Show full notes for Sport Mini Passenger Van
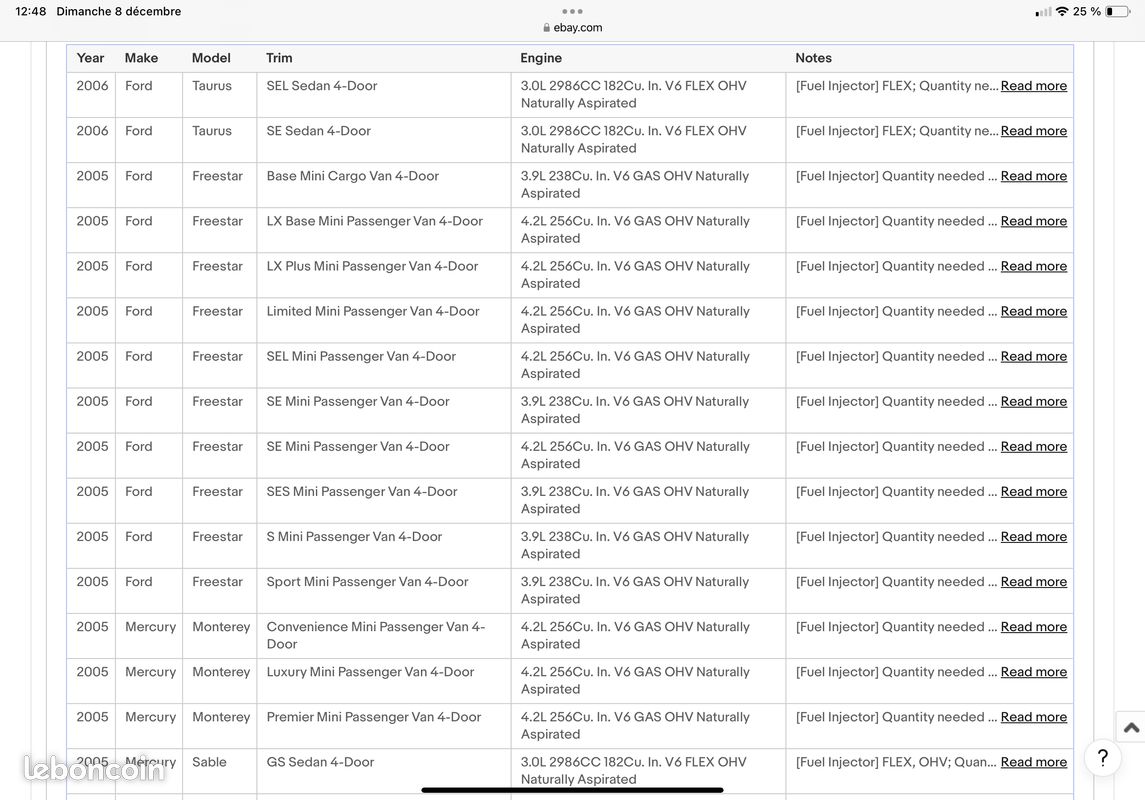The height and width of the screenshot is (800, 1145). [1033, 582]
